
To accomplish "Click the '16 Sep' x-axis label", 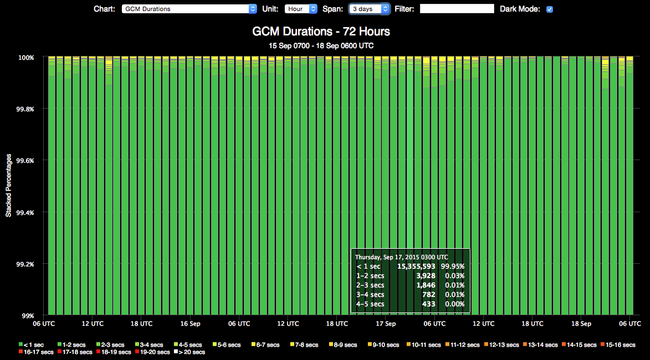I will pyautogui.click(x=190, y=323).
